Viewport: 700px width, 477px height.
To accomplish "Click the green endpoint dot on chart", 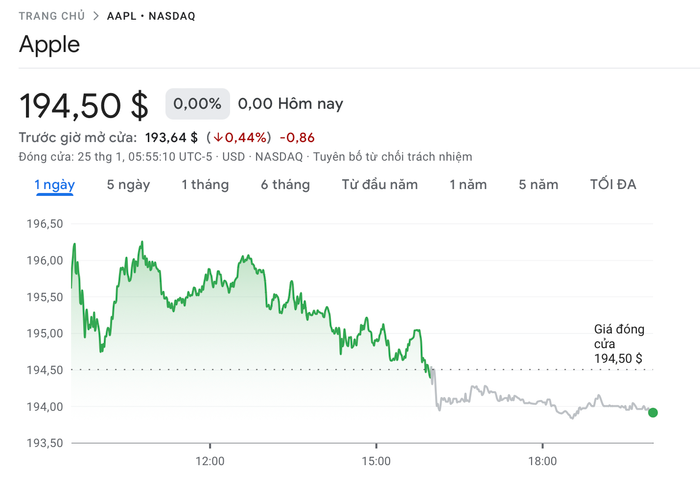I will pyautogui.click(x=653, y=413).
